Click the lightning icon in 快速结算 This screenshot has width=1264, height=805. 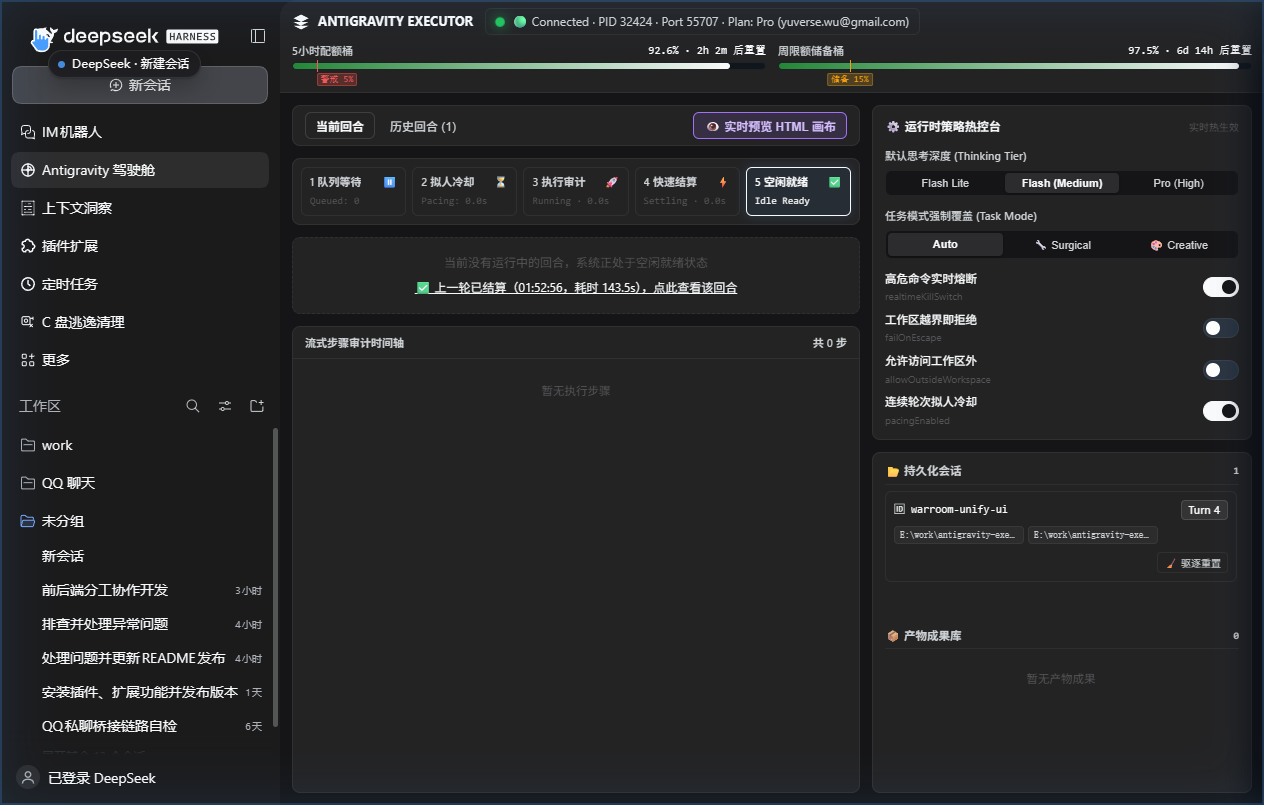723,182
